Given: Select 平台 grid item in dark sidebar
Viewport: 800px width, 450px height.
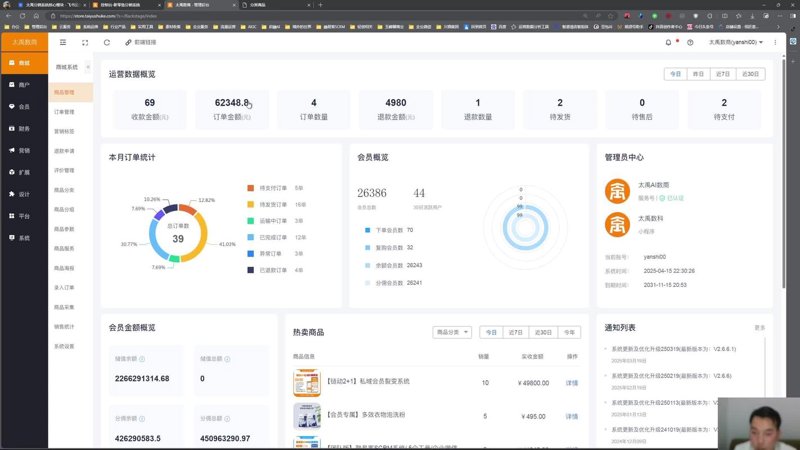Looking at the screenshot, I should (24, 216).
